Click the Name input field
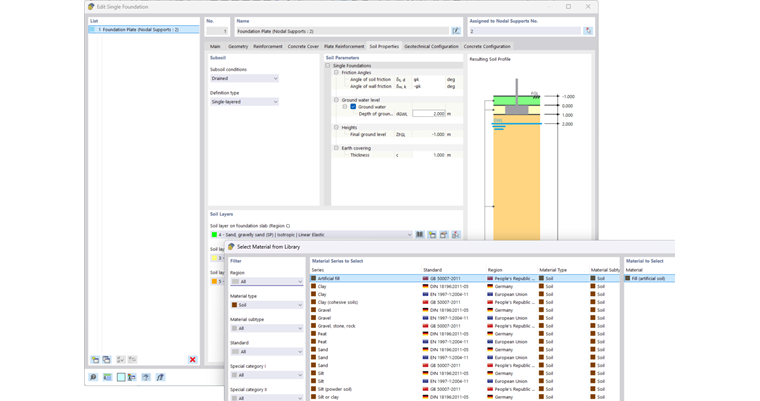The image size is (760, 401). (x=342, y=31)
